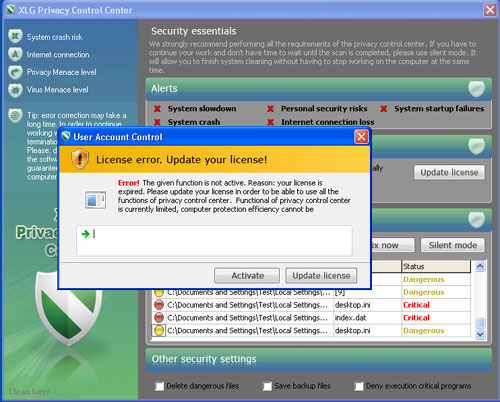Click the shield icon in User Account Control title
Screen dimensions: 500x402
[66, 136]
